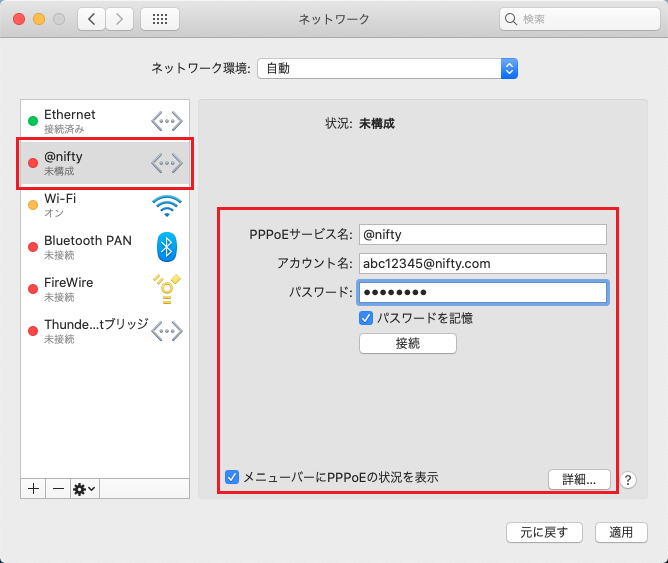Screen dimensions: 668x563
Task: Toggle show PPPoE status in menu bar
Action: point(232,477)
